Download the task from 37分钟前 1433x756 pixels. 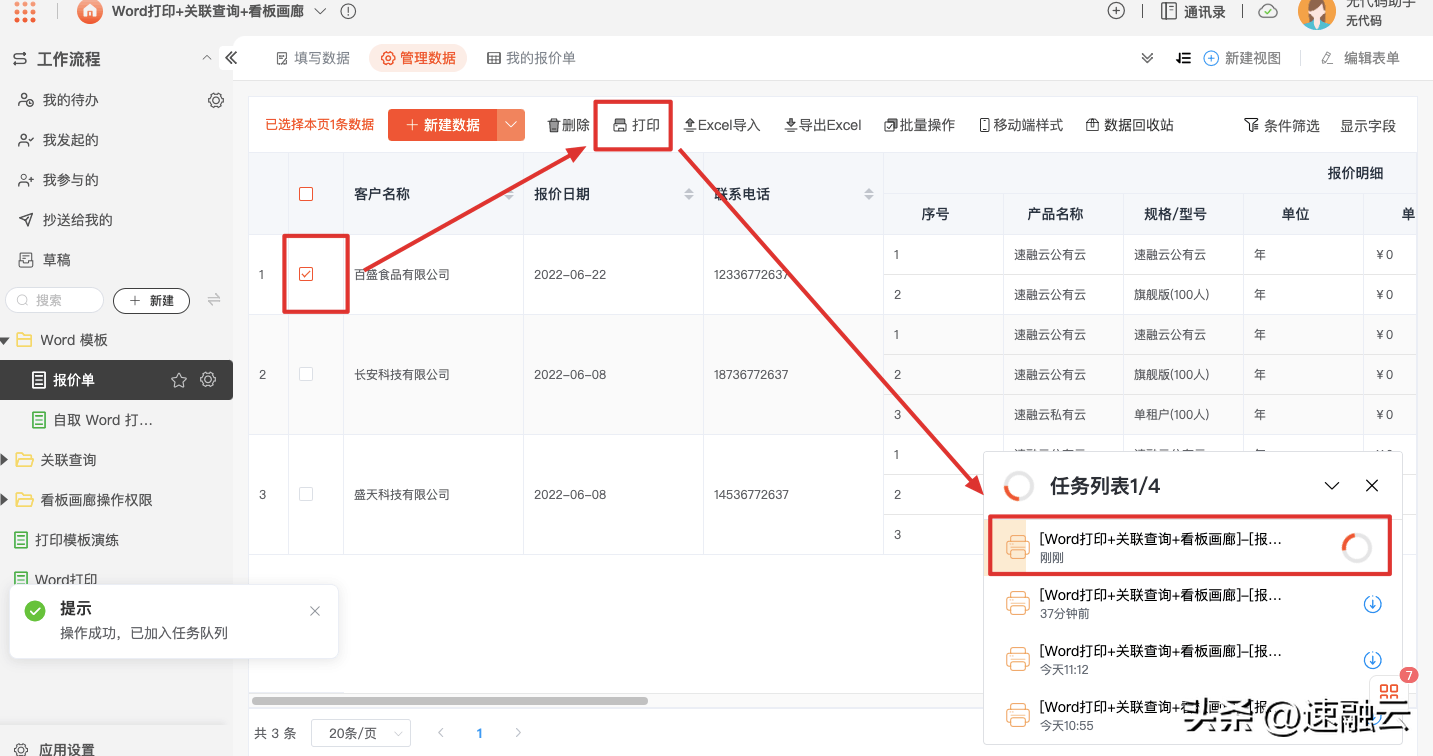pos(1373,604)
